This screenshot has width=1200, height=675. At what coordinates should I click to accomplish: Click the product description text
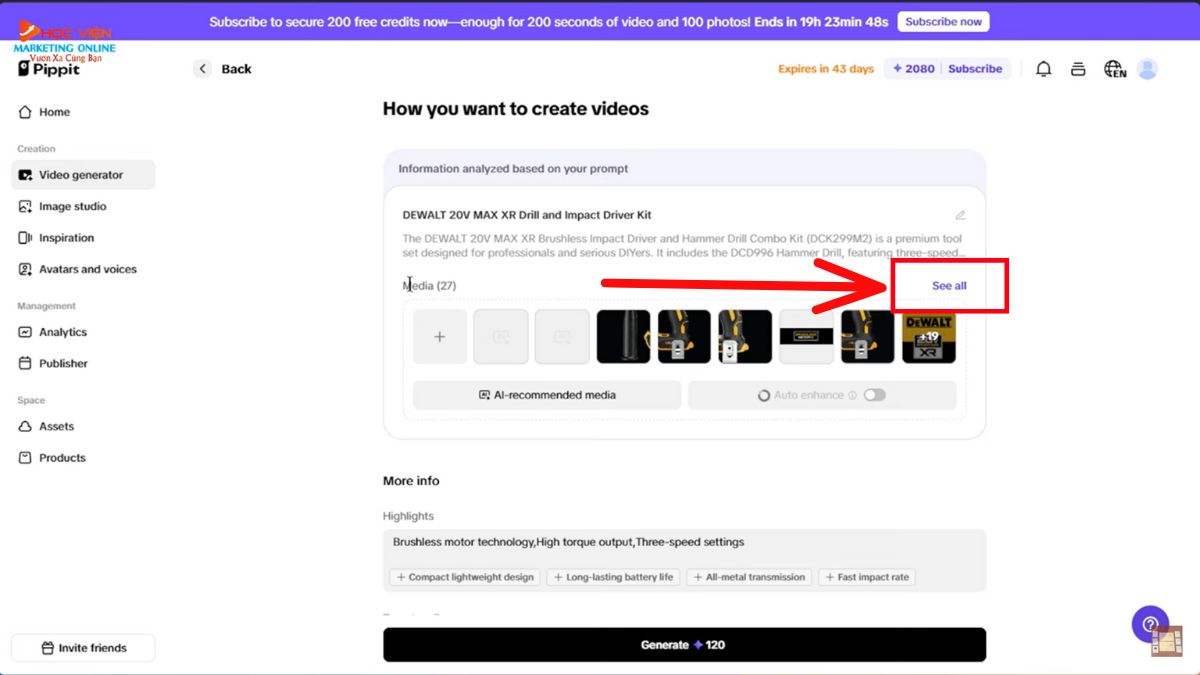tap(683, 246)
